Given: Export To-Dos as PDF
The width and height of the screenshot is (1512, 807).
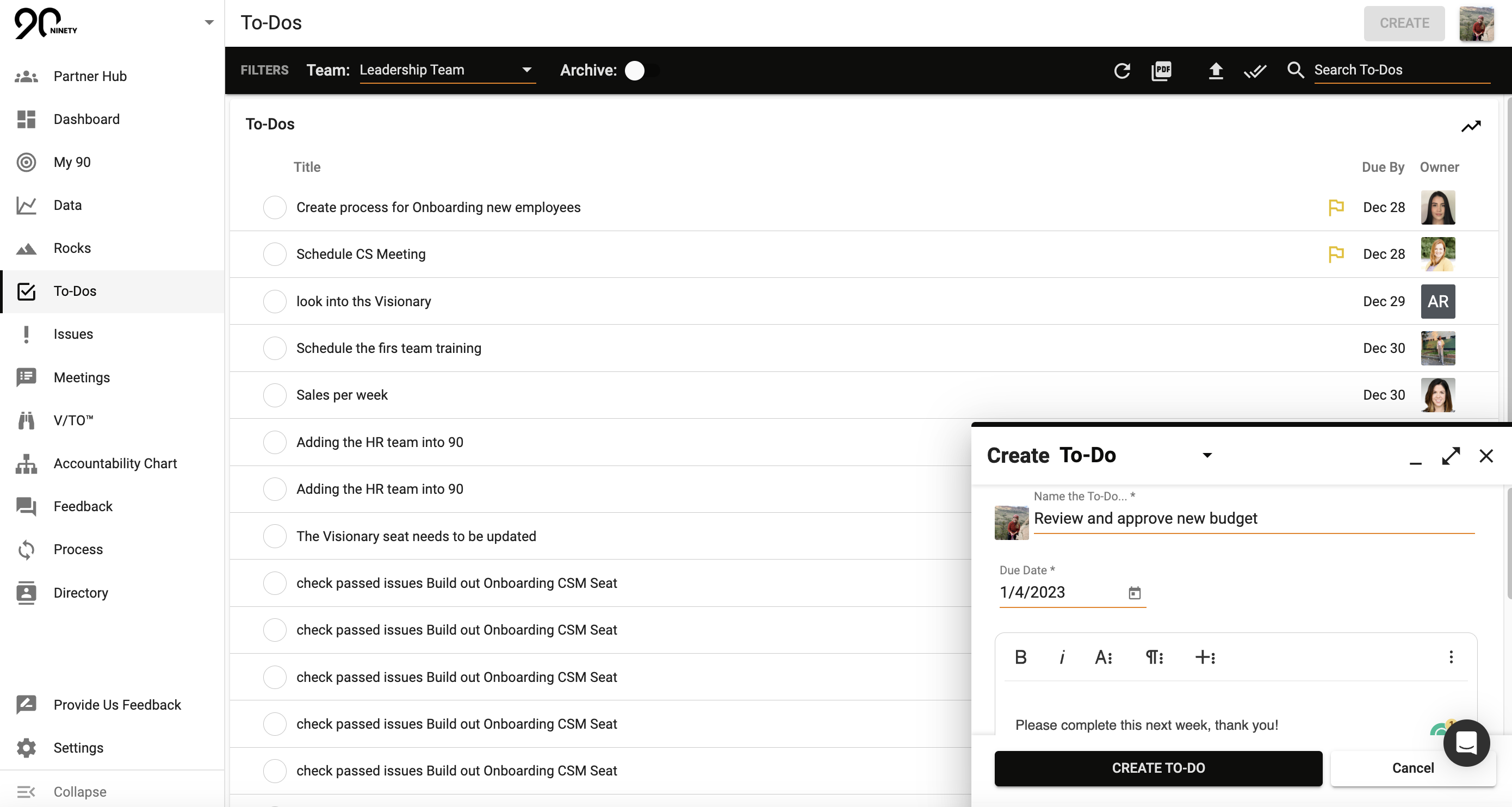Looking at the screenshot, I should coord(1161,71).
